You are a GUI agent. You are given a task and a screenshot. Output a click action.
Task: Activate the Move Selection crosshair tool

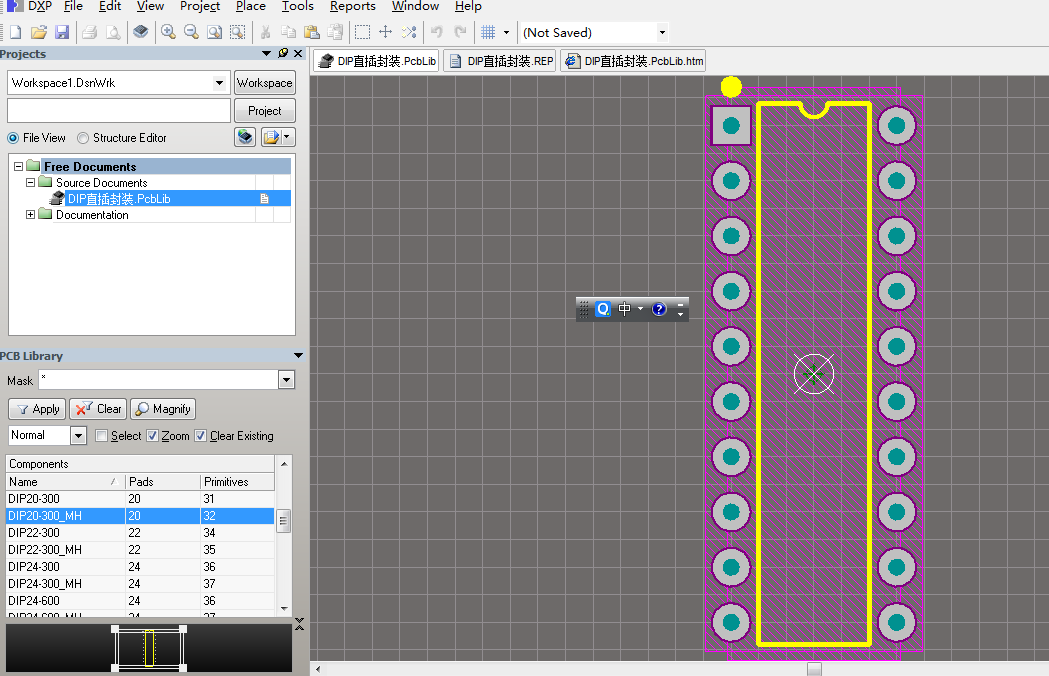pyautogui.click(x=385, y=32)
